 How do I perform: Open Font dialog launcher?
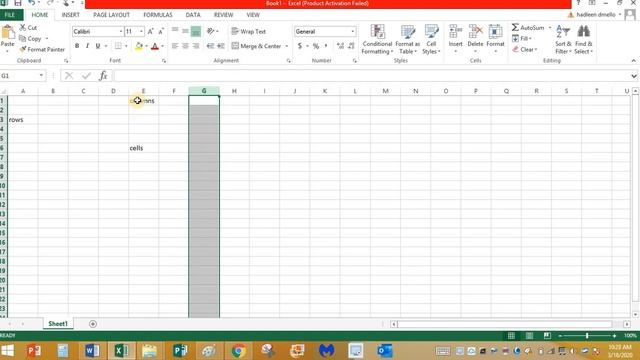point(164,61)
